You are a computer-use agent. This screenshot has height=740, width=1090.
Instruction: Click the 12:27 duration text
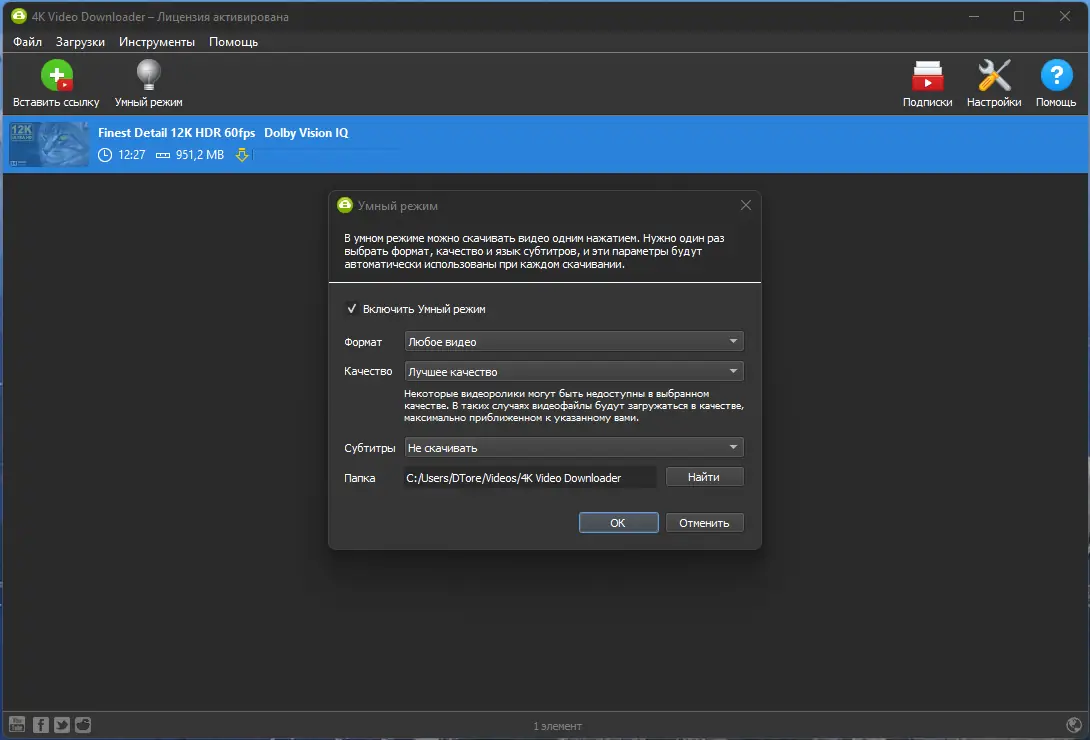click(131, 155)
